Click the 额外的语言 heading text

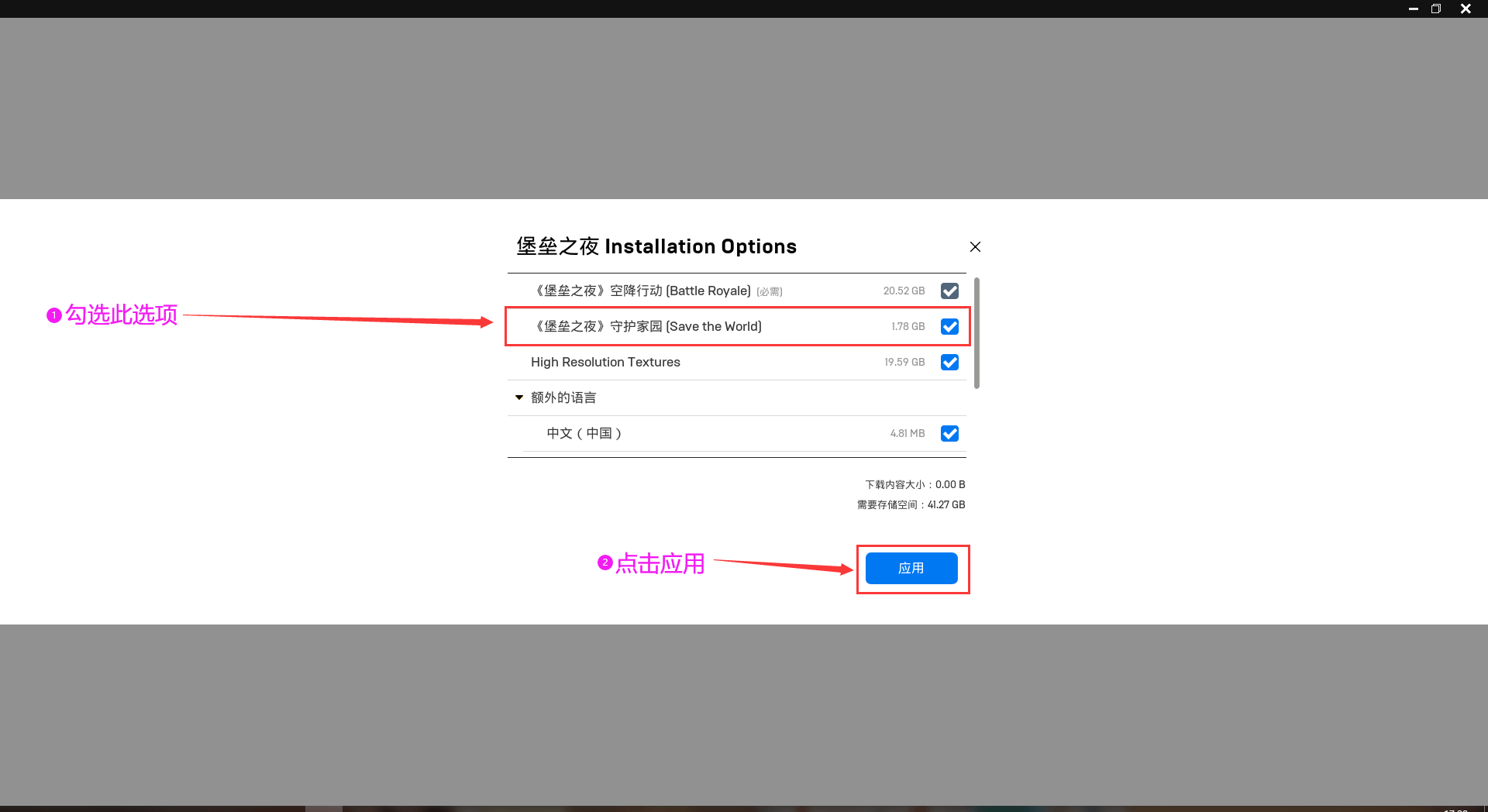point(563,397)
